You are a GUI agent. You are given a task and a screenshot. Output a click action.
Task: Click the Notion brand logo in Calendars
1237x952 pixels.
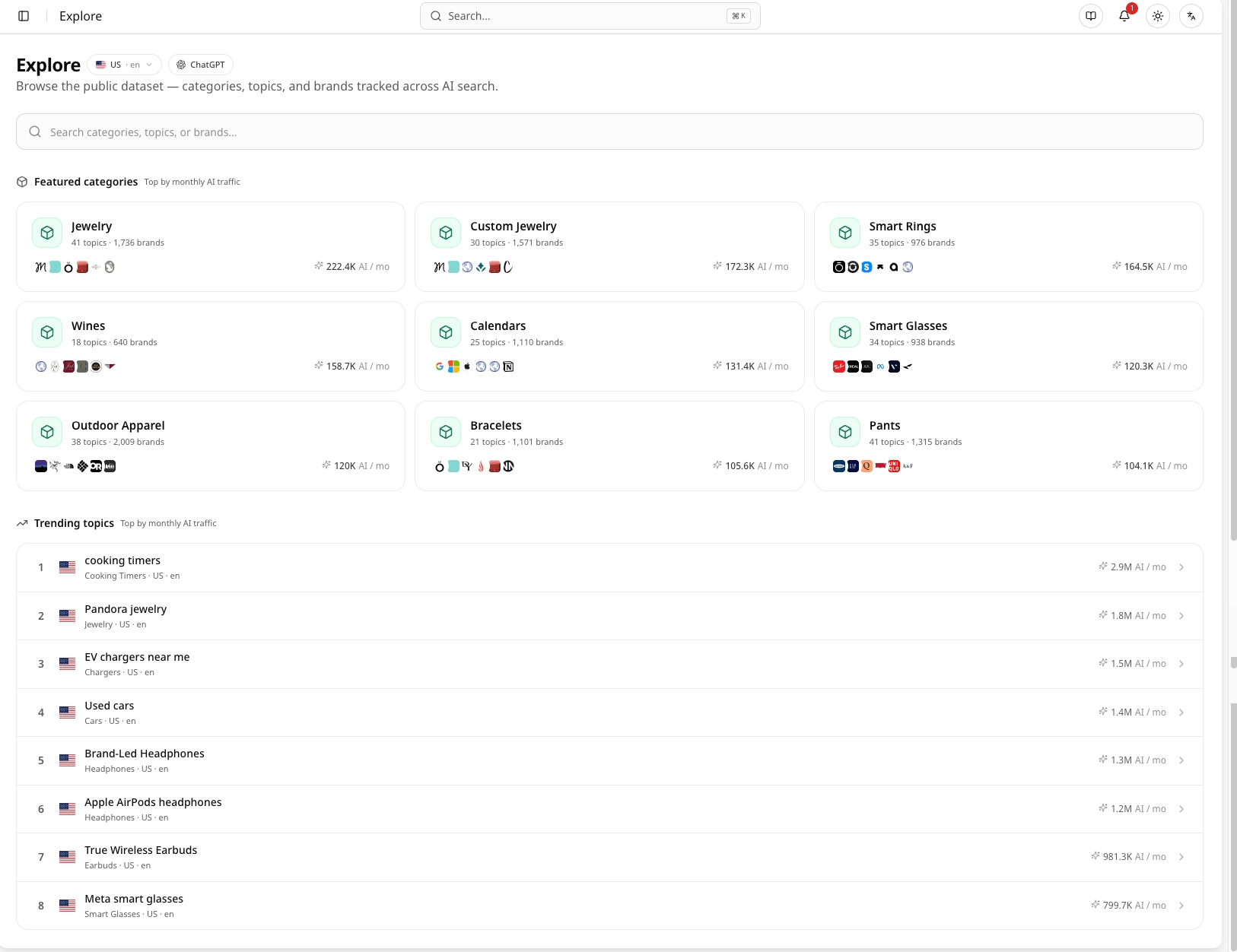(509, 367)
